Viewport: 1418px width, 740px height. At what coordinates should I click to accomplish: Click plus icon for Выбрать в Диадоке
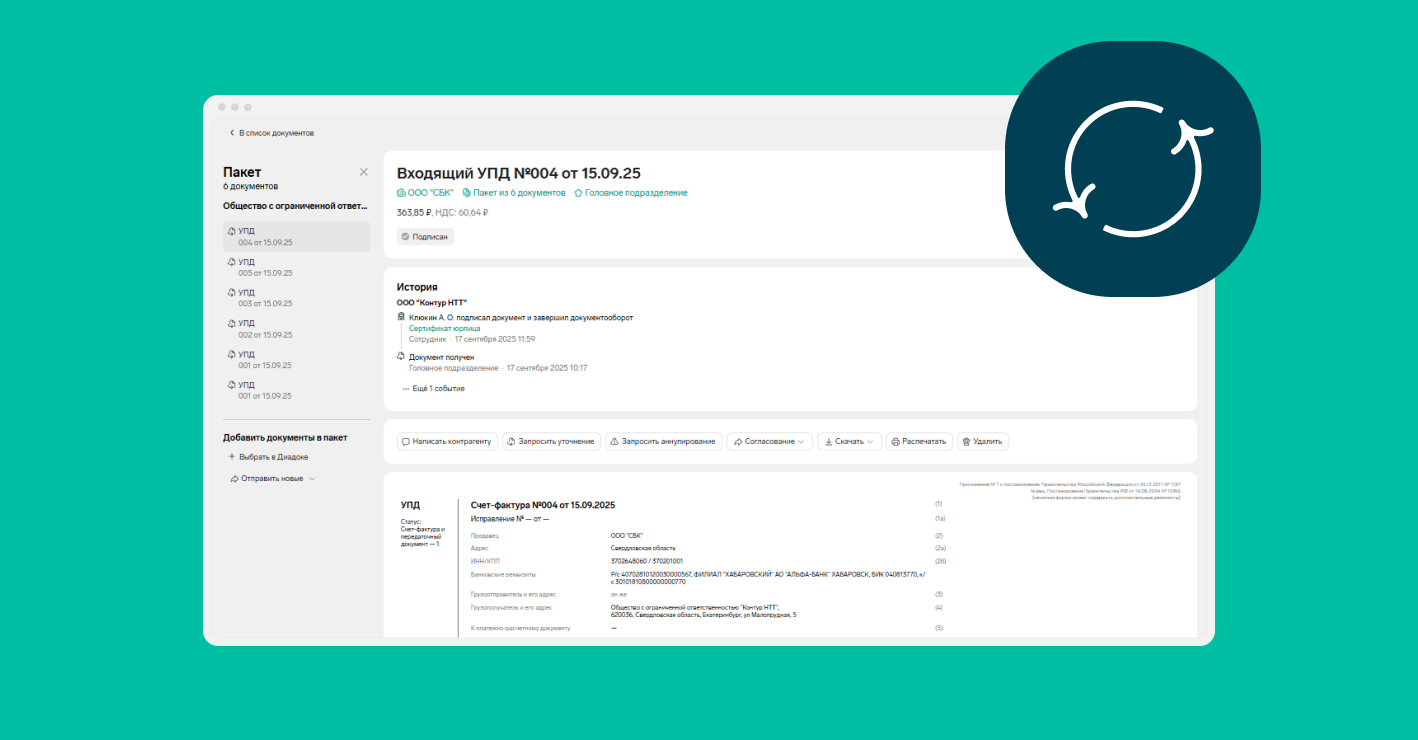pyautogui.click(x=232, y=457)
